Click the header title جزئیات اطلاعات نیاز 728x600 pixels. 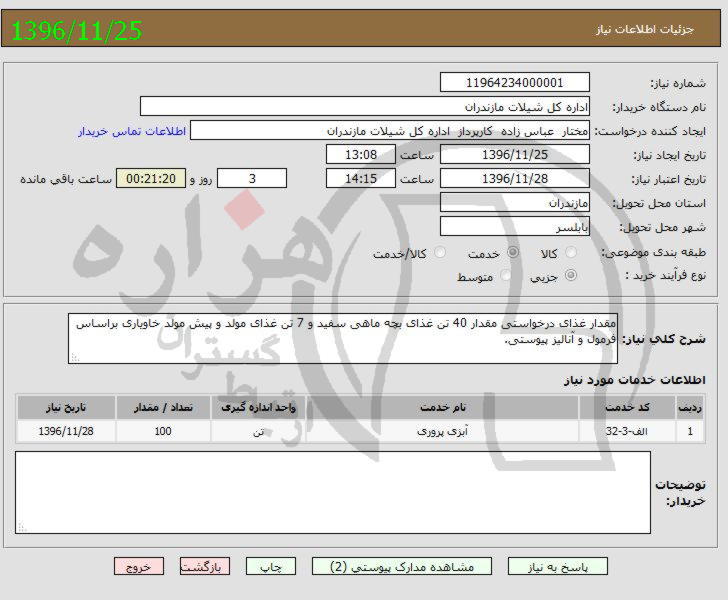tap(645, 30)
